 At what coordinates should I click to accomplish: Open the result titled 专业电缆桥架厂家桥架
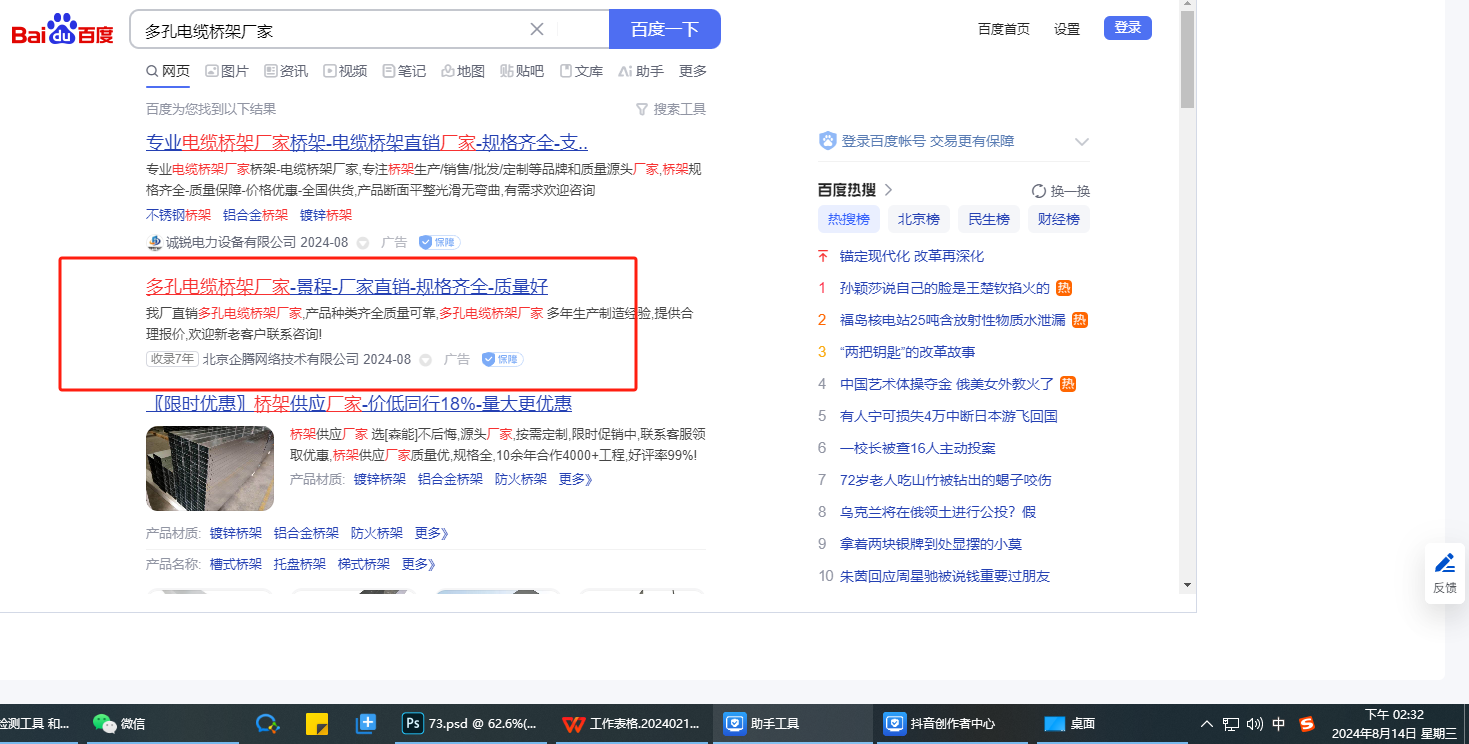pos(367,142)
